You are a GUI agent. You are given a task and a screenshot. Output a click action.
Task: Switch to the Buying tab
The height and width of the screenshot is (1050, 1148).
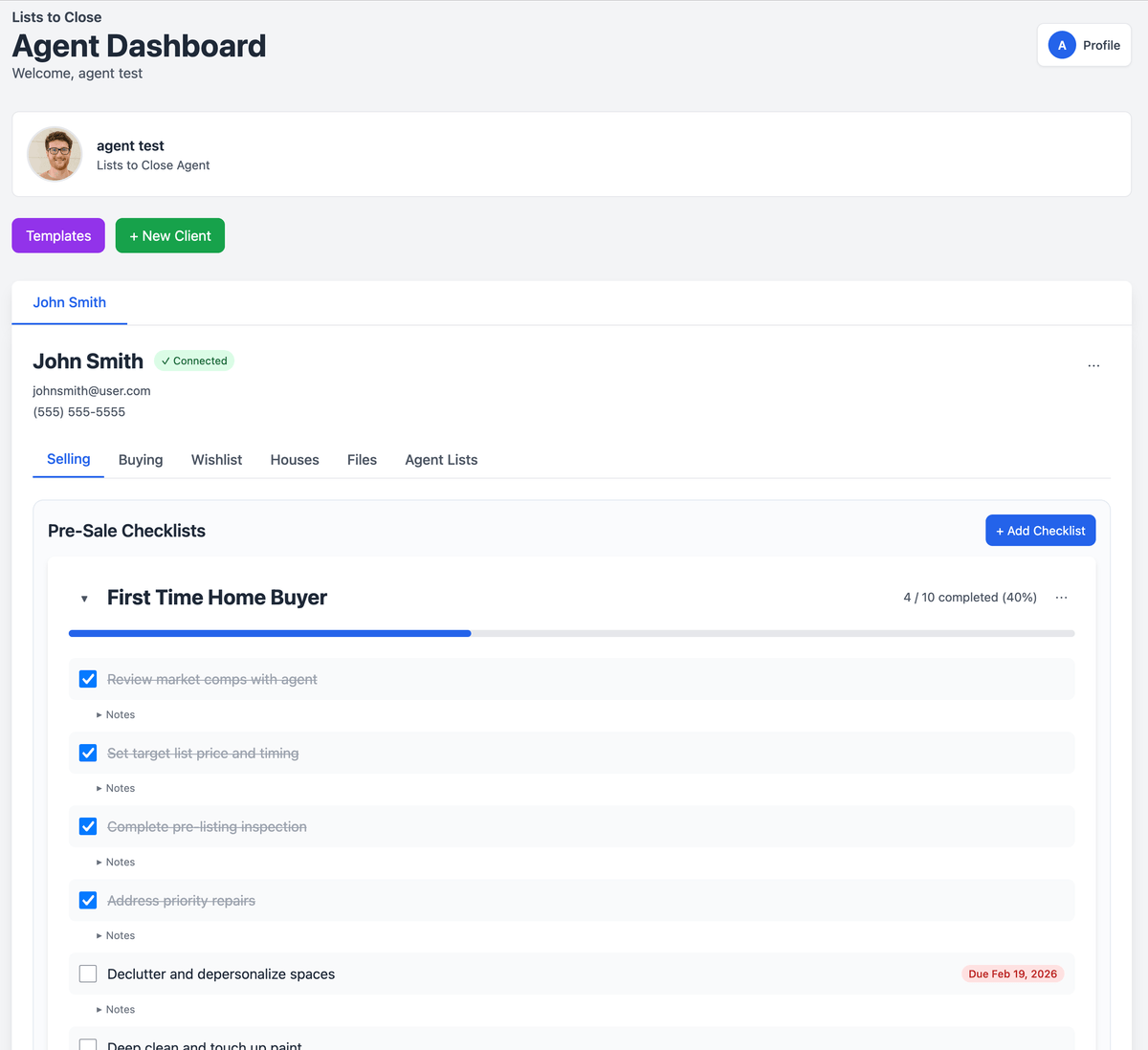141,460
